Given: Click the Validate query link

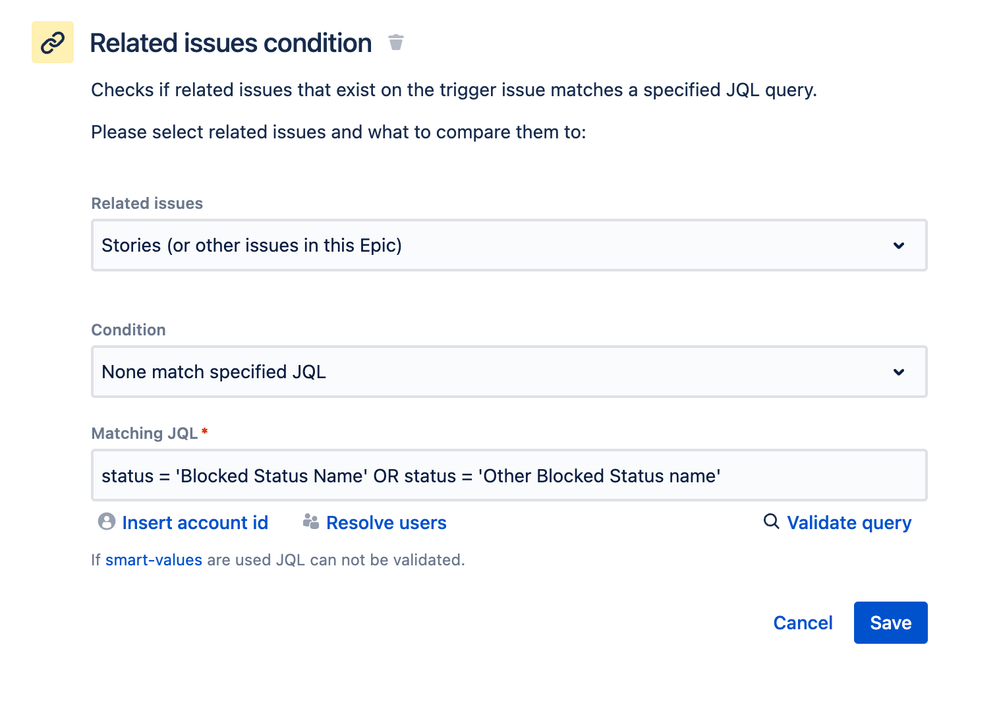Looking at the screenshot, I should pos(849,523).
